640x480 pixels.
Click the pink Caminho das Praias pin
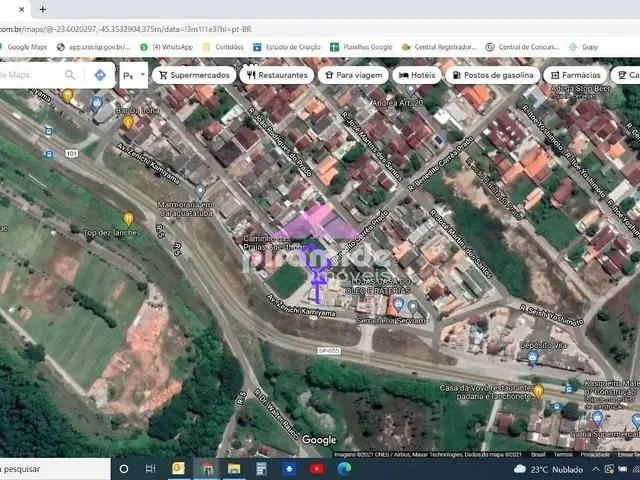pos(256,258)
